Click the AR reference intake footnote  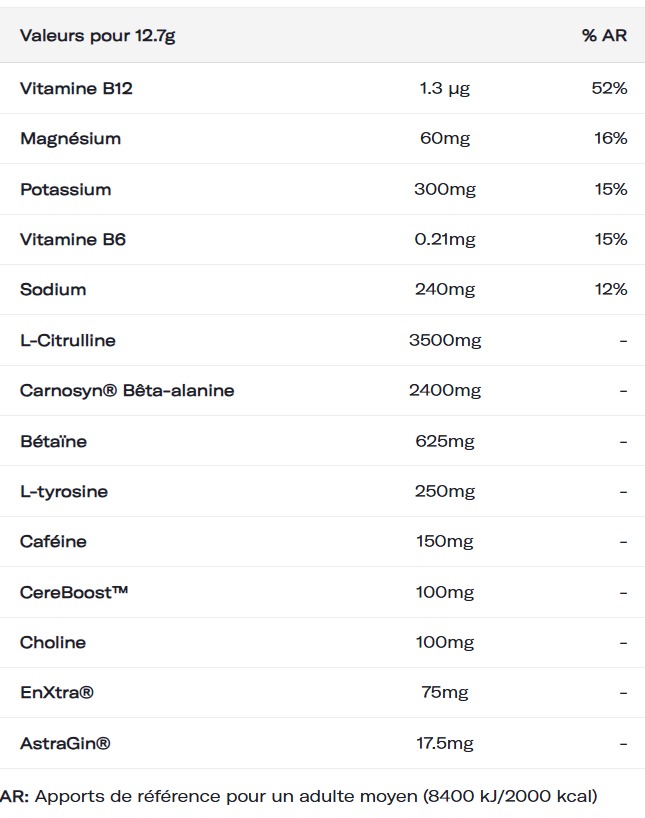299,797
